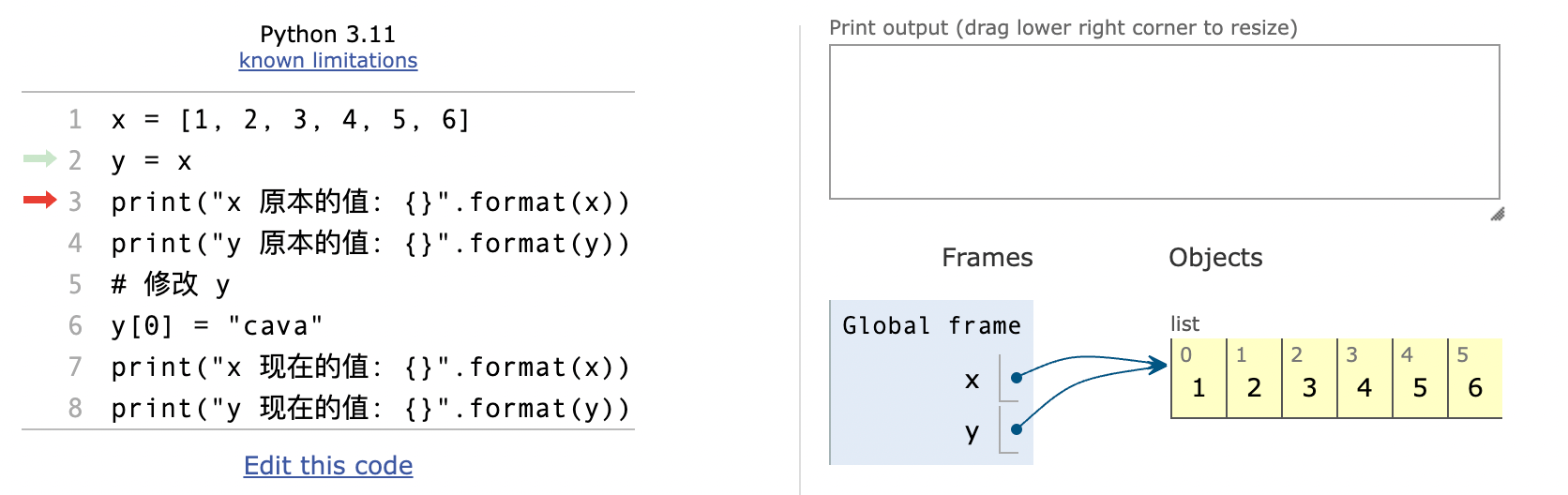1568x495 pixels.
Task: Click inside the Print output box
Action: point(1164,122)
